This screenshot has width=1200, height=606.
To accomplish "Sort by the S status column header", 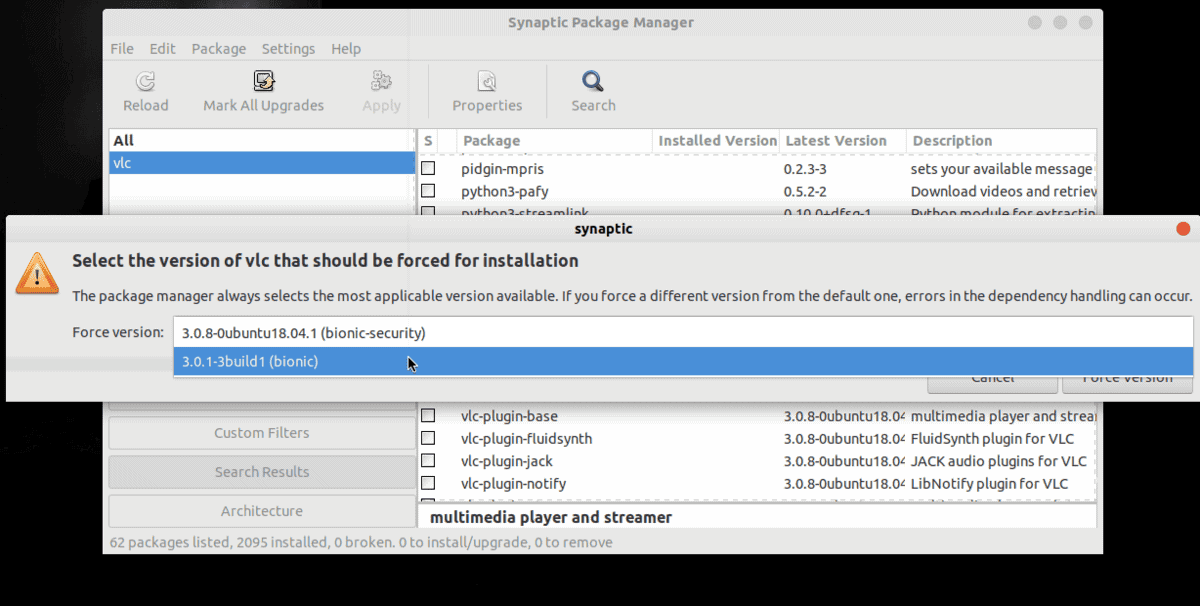I will pyautogui.click(x=428, y=141).
